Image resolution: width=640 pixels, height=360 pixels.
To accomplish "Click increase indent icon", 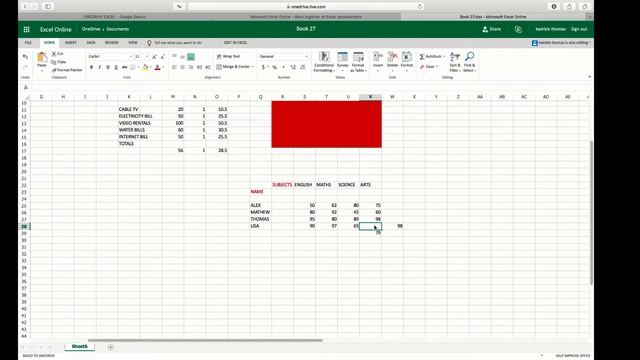I will coord(208,67).
